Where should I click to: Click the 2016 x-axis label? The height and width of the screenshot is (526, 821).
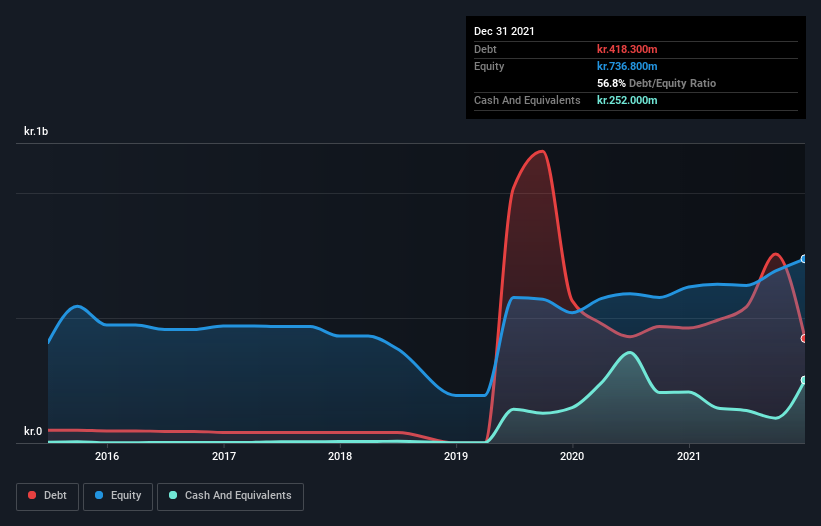point(107,456)
